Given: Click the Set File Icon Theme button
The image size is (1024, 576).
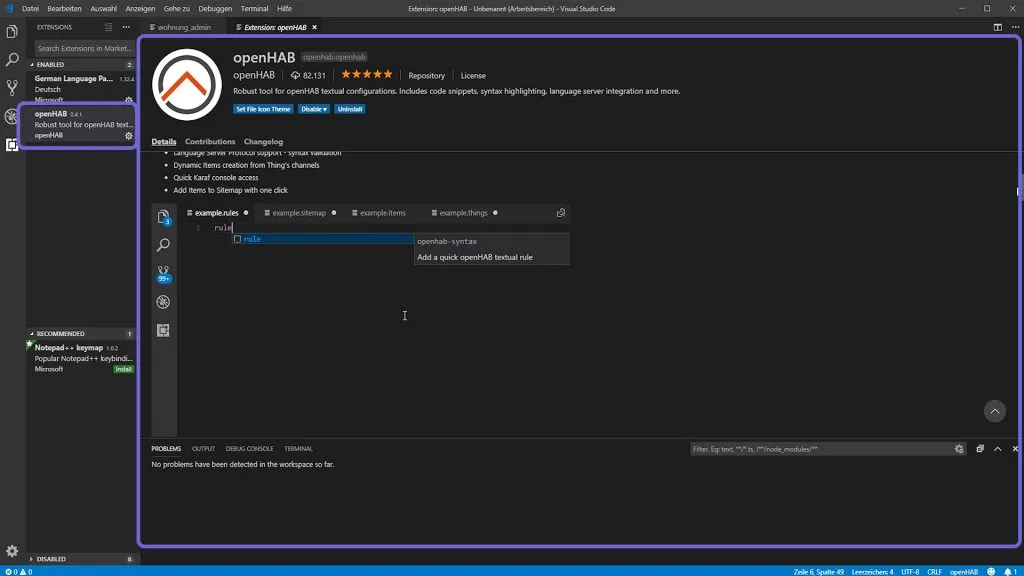Looking at the screenshot, I should 263,109.
